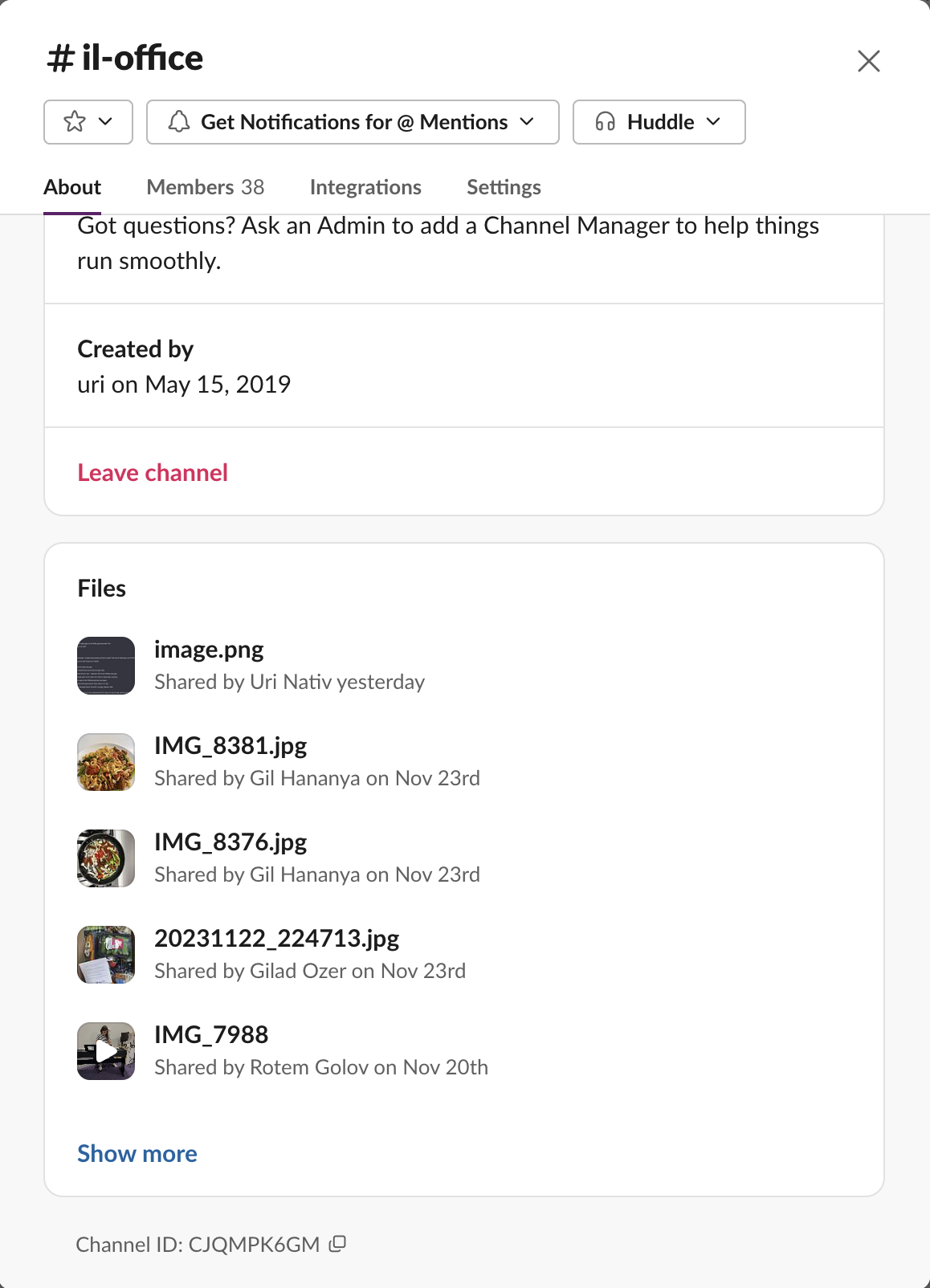The width and height of the screenshot is (930, 1288).
Task: Open the Settings tab
Action: click(x=504, y=187)
